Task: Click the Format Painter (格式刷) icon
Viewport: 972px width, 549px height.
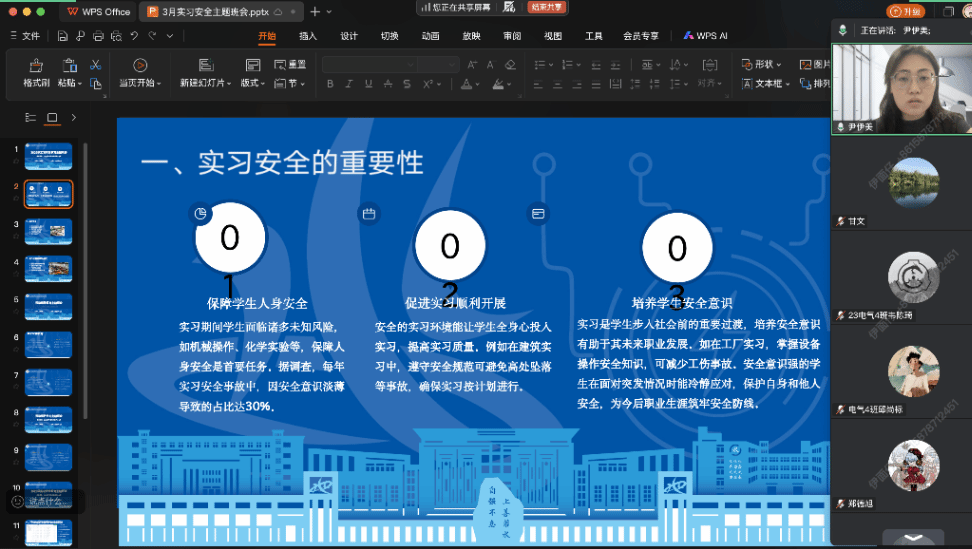Action: [36, 66]
